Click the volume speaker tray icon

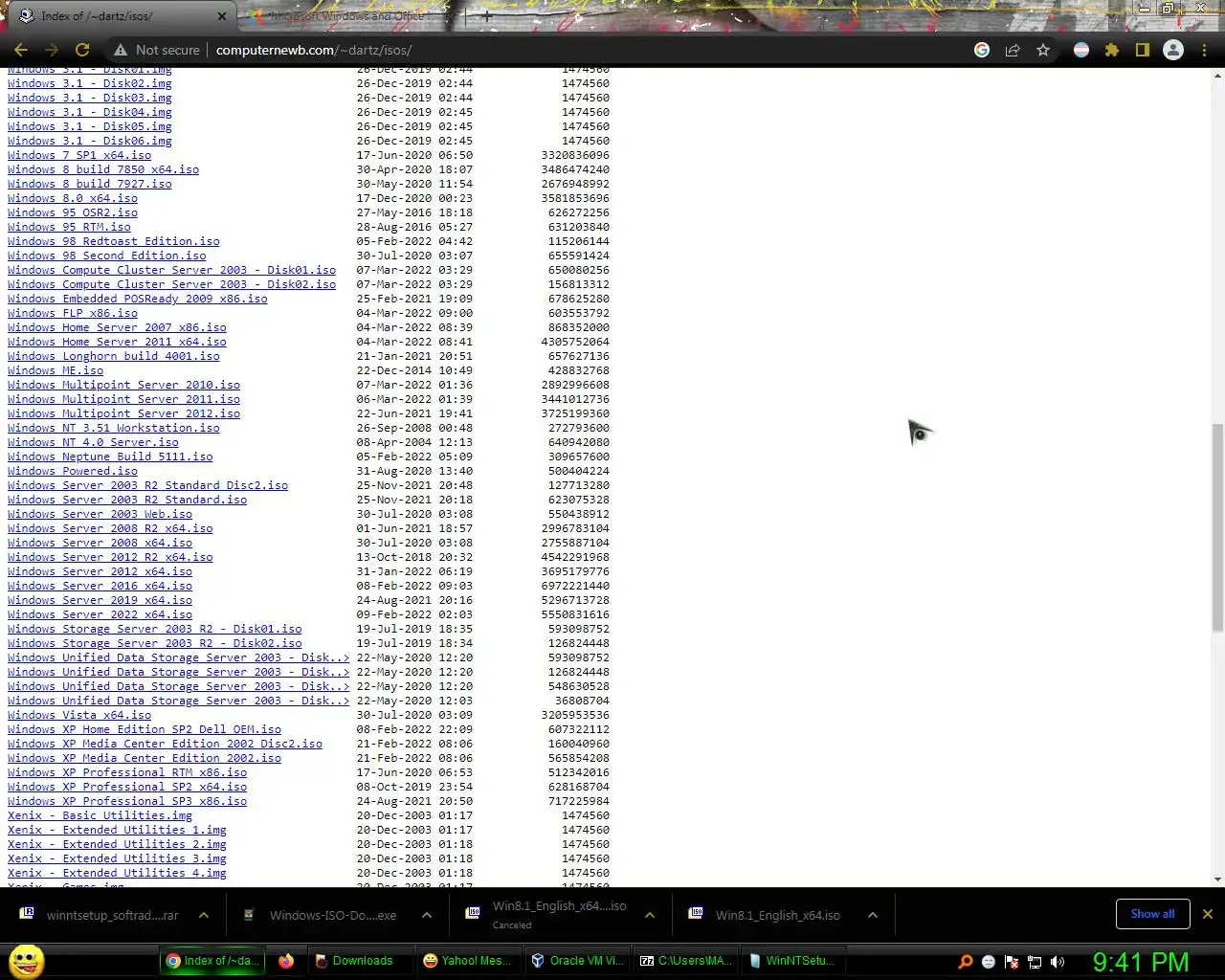tap(1058, 962)
